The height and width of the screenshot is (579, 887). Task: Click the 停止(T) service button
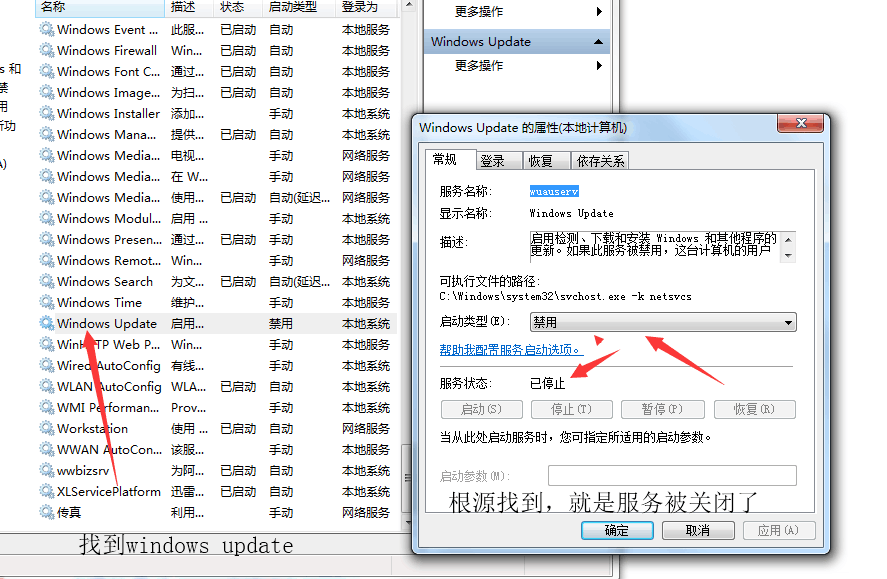coord(571,409)
